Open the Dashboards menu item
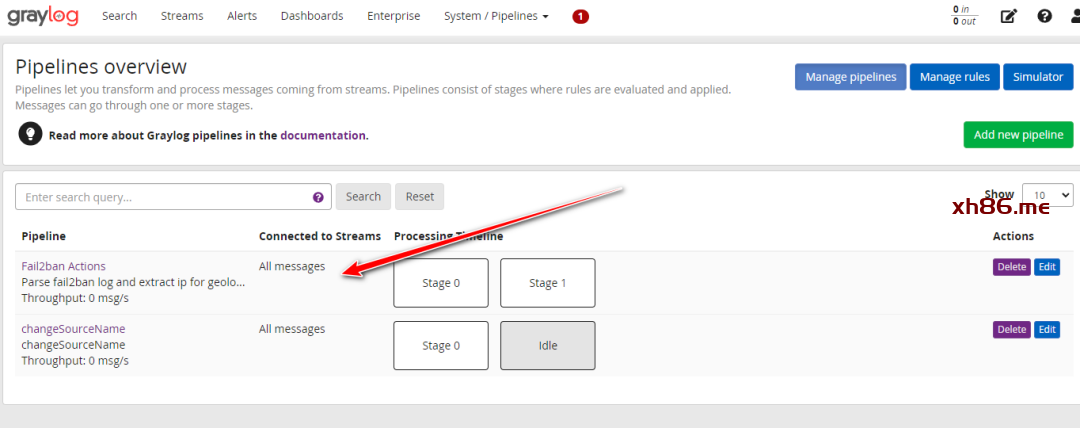1080x428 pixels. pos(312,16)
